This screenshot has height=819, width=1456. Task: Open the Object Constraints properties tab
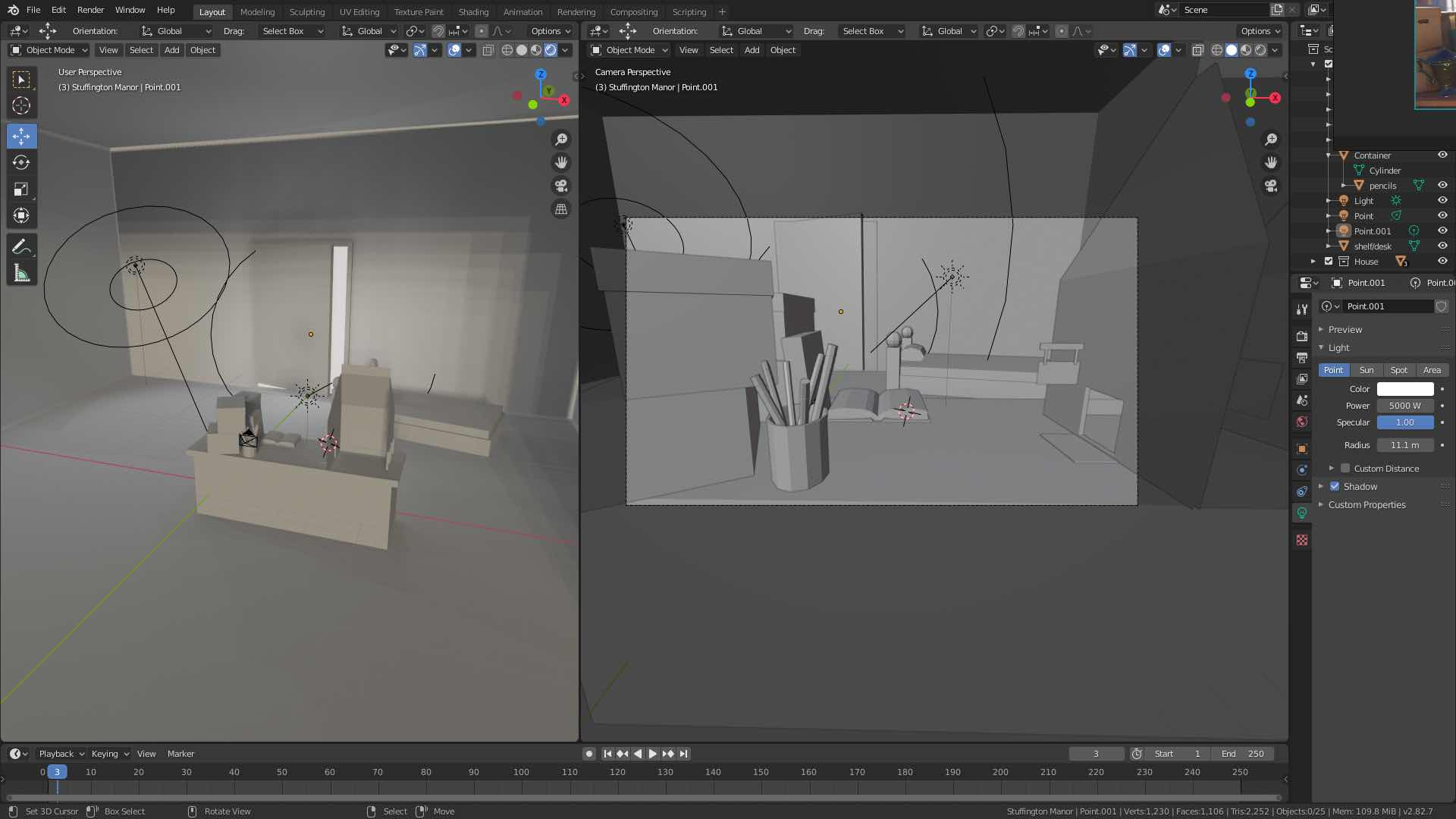click(x=1302, y=491)
